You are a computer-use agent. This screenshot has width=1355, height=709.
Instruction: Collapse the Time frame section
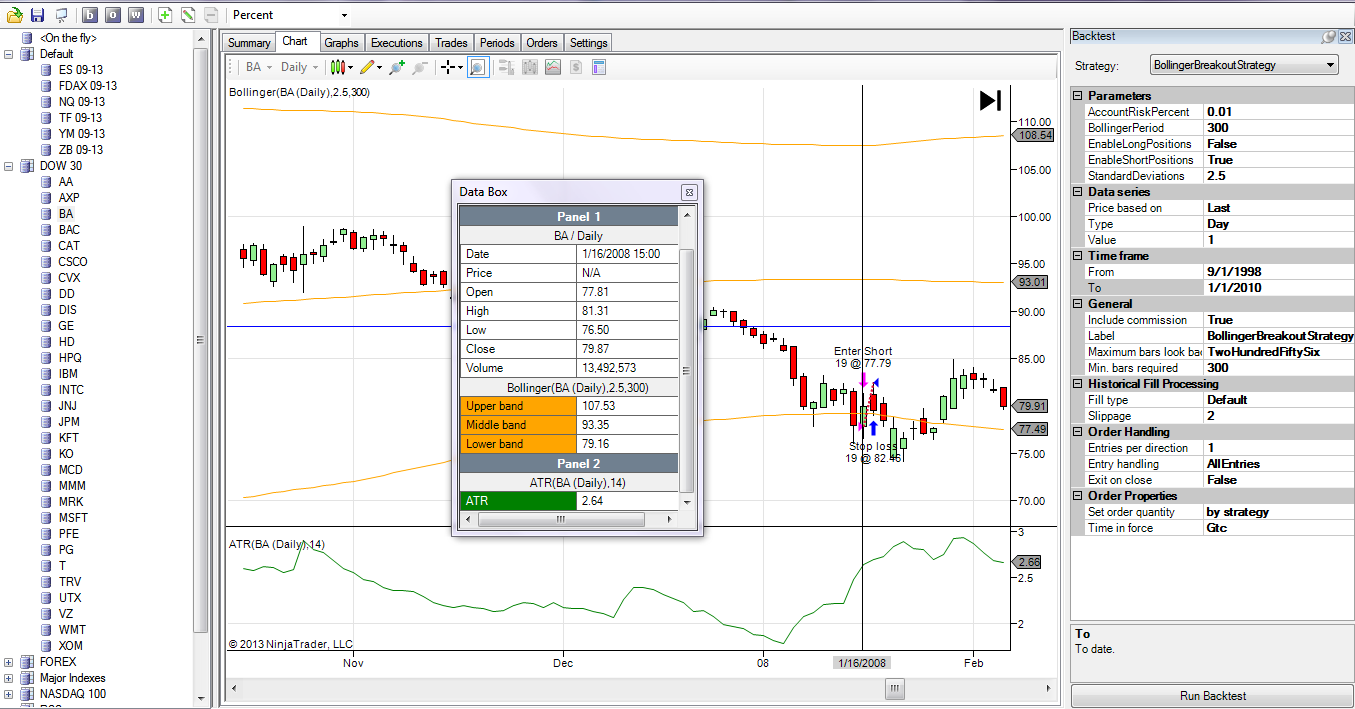pos(1079,256)
